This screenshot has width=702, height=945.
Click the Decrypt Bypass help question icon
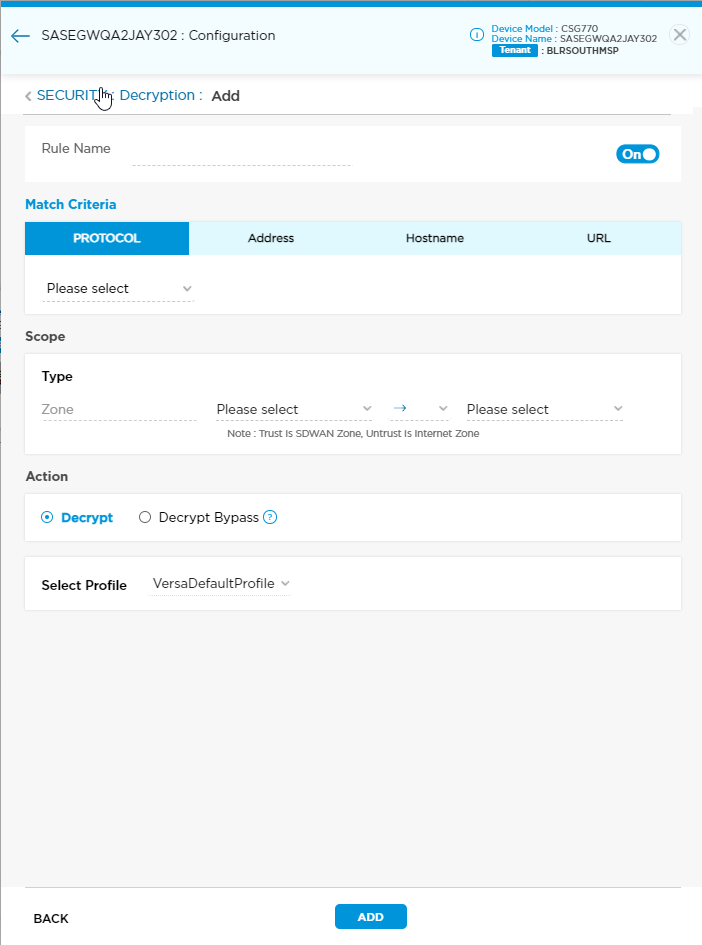(x=269, y=518)
